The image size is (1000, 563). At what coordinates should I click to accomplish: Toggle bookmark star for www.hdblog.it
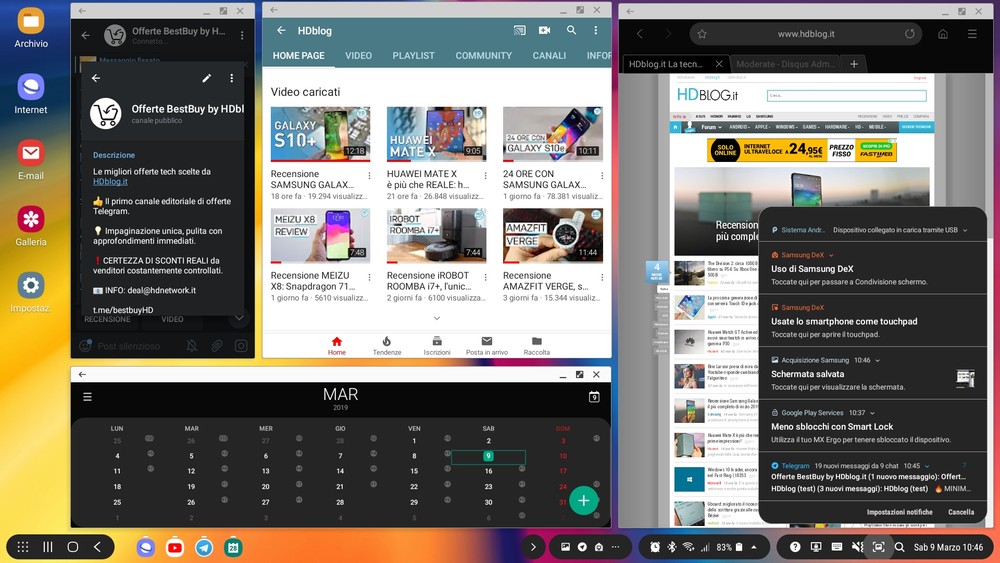pyautogui.click(x=702, y=34)
